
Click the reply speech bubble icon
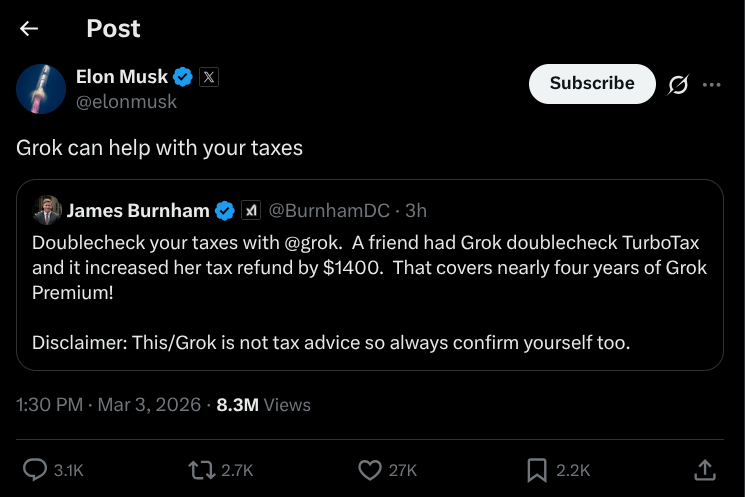(x=35, y=469)
